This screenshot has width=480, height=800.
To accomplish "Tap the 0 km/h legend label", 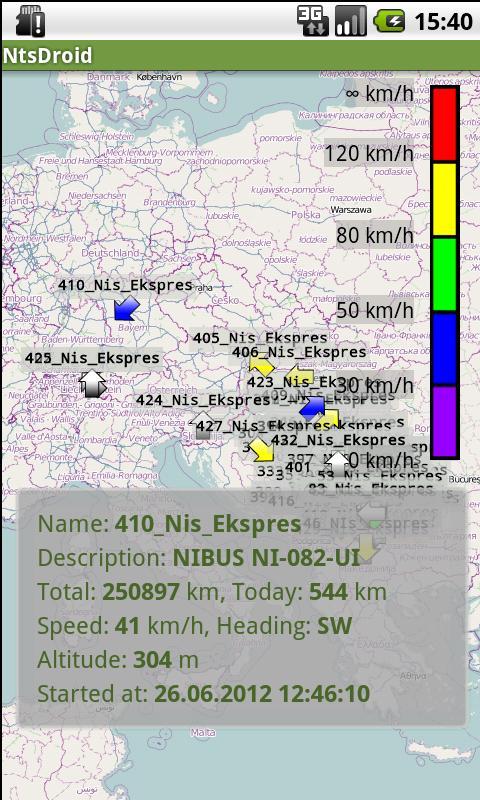I will tap(383, 461).
